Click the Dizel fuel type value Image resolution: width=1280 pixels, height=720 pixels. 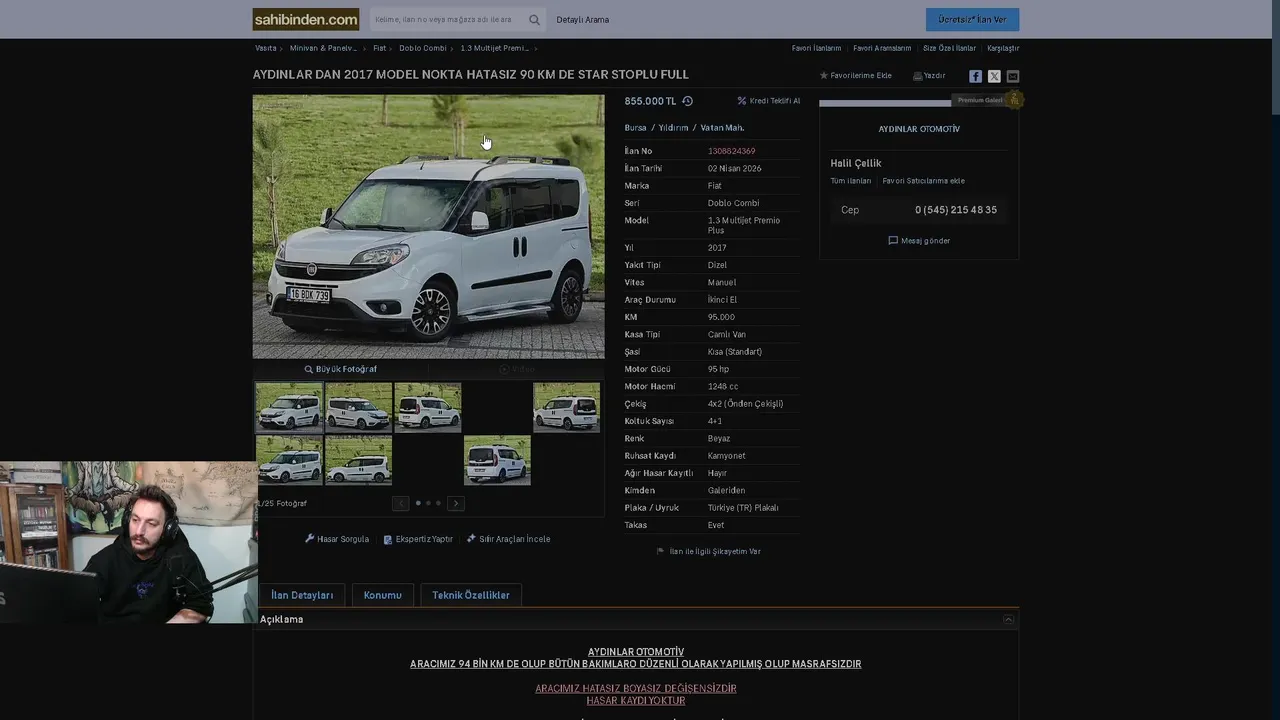click(717, 265)
